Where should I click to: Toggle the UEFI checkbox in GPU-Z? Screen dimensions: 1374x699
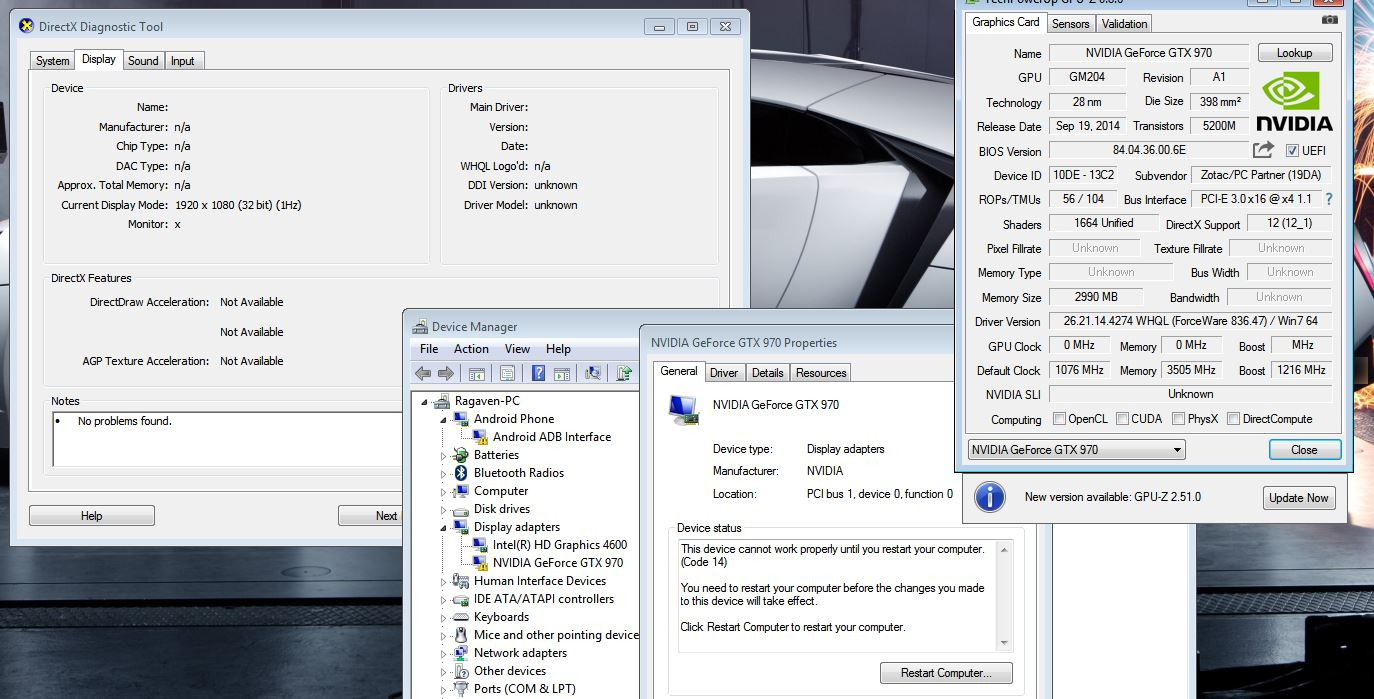(x=1292, y=151)
